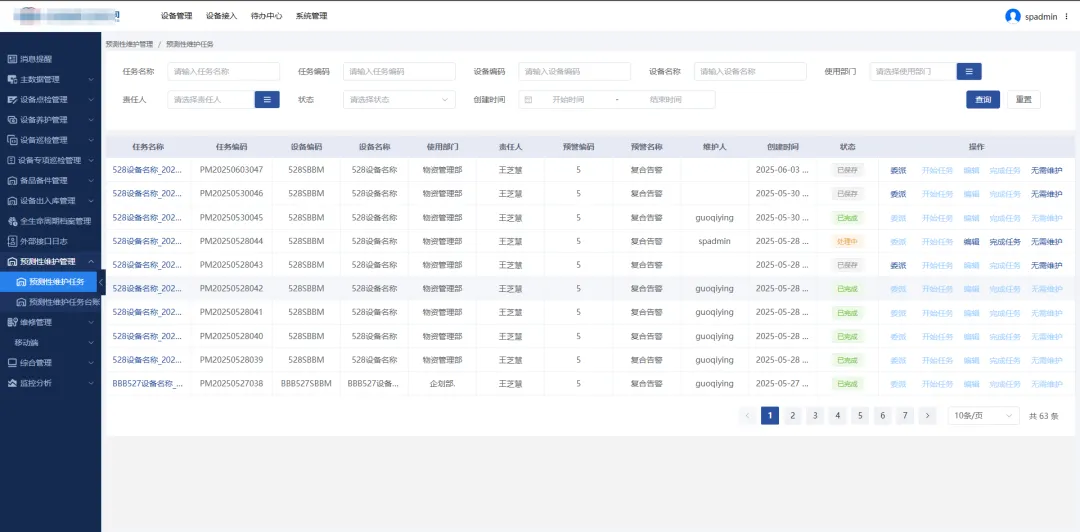Click the 结束时间 date field
The width and height of the screenshot is (1080, 532).
[x=665, y=100]
